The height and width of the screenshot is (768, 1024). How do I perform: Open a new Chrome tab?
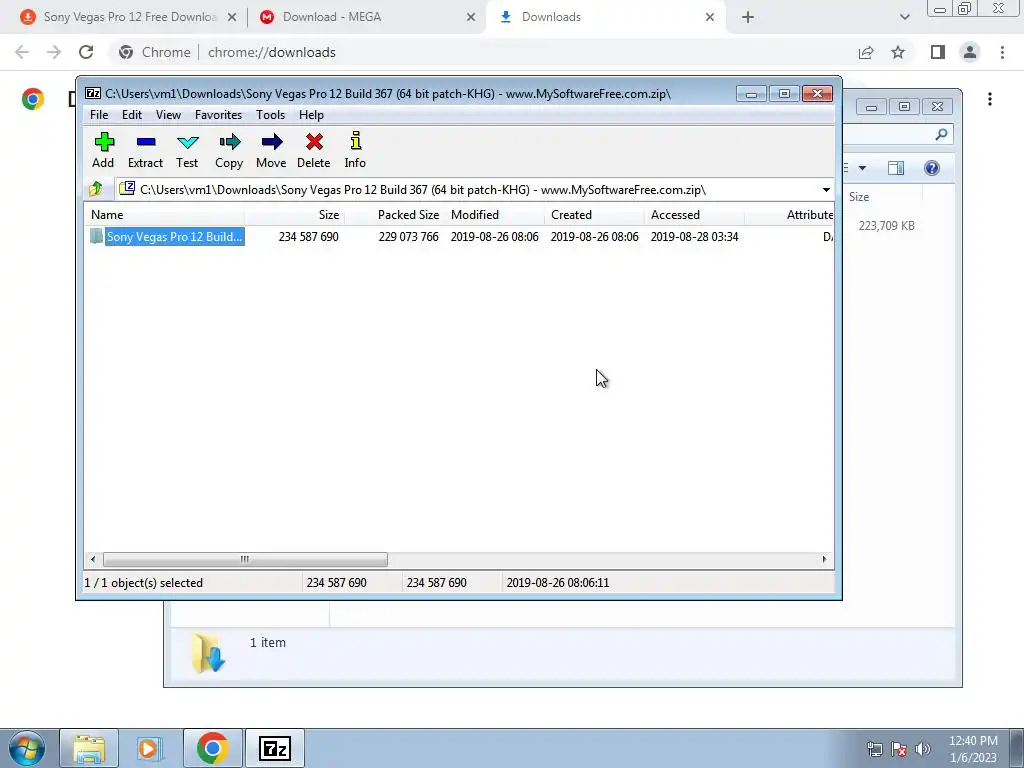(x=748, y=18)
